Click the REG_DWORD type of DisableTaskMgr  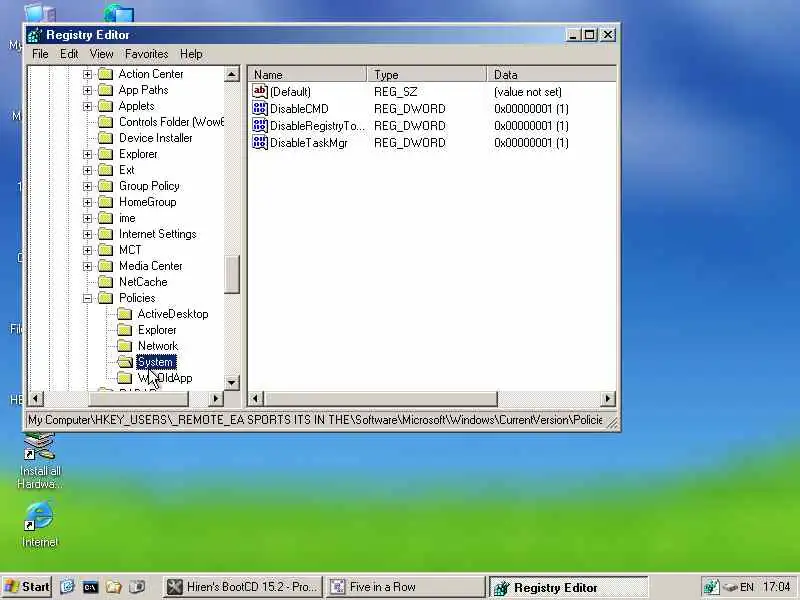coord(410,143)
